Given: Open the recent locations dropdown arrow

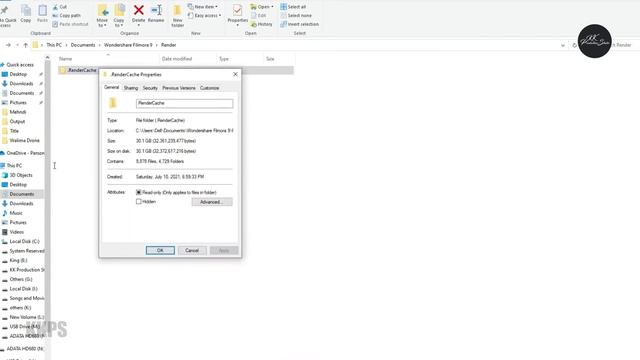Looking at the screenshot, I should (17, 45).
